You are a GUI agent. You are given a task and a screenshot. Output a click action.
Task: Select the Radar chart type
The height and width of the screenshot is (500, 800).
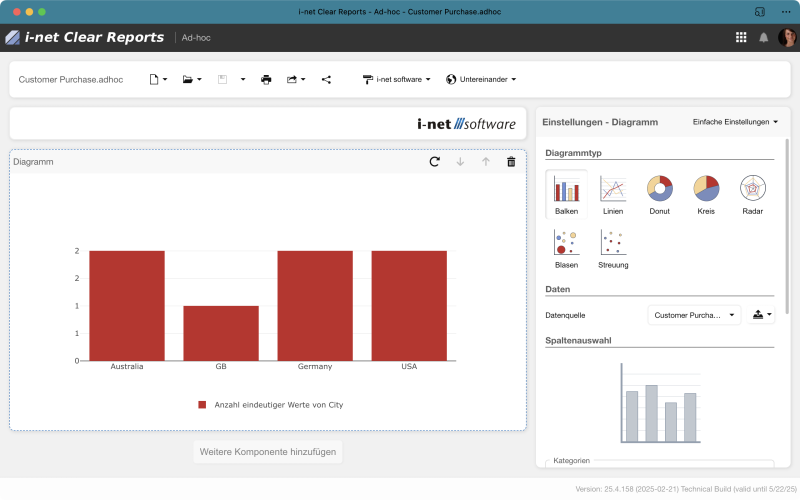(x=752, y=194)
